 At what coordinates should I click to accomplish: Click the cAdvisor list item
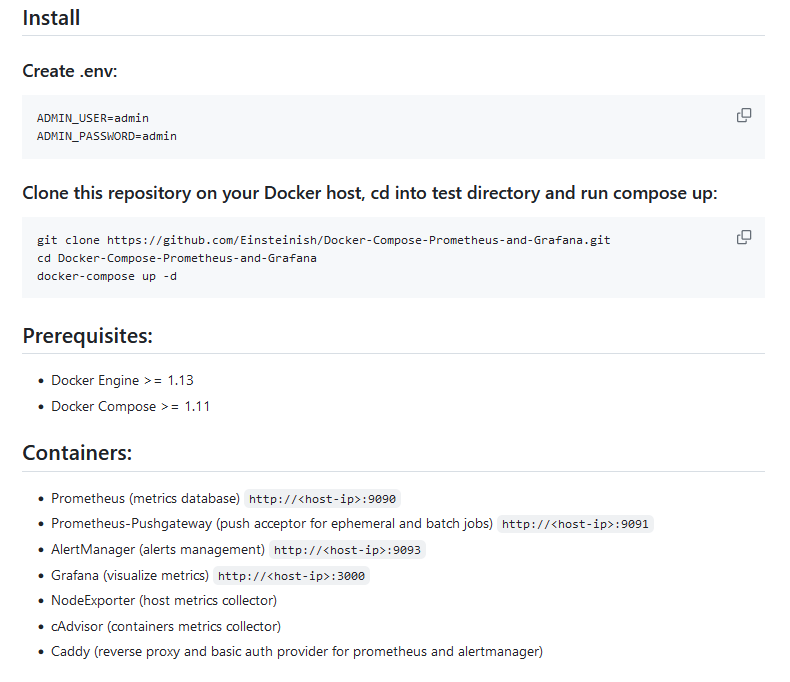tap(166, 627)
